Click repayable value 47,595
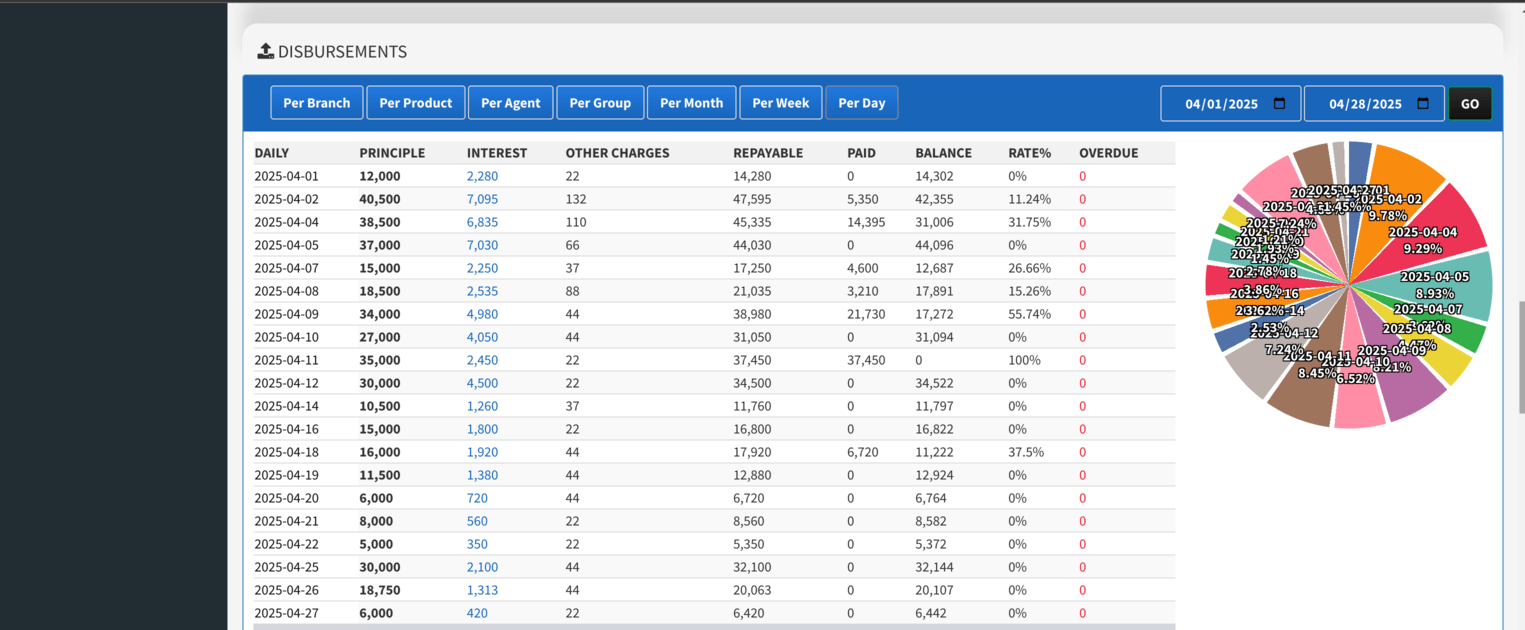Viewport: 1525px width, 630px height. tap(753, 199)
